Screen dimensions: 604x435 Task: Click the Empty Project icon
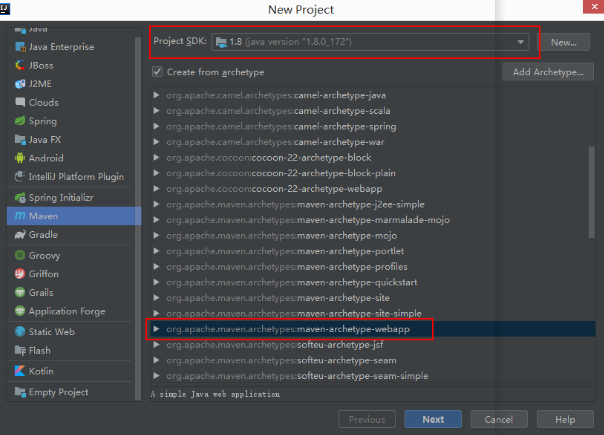20,392
